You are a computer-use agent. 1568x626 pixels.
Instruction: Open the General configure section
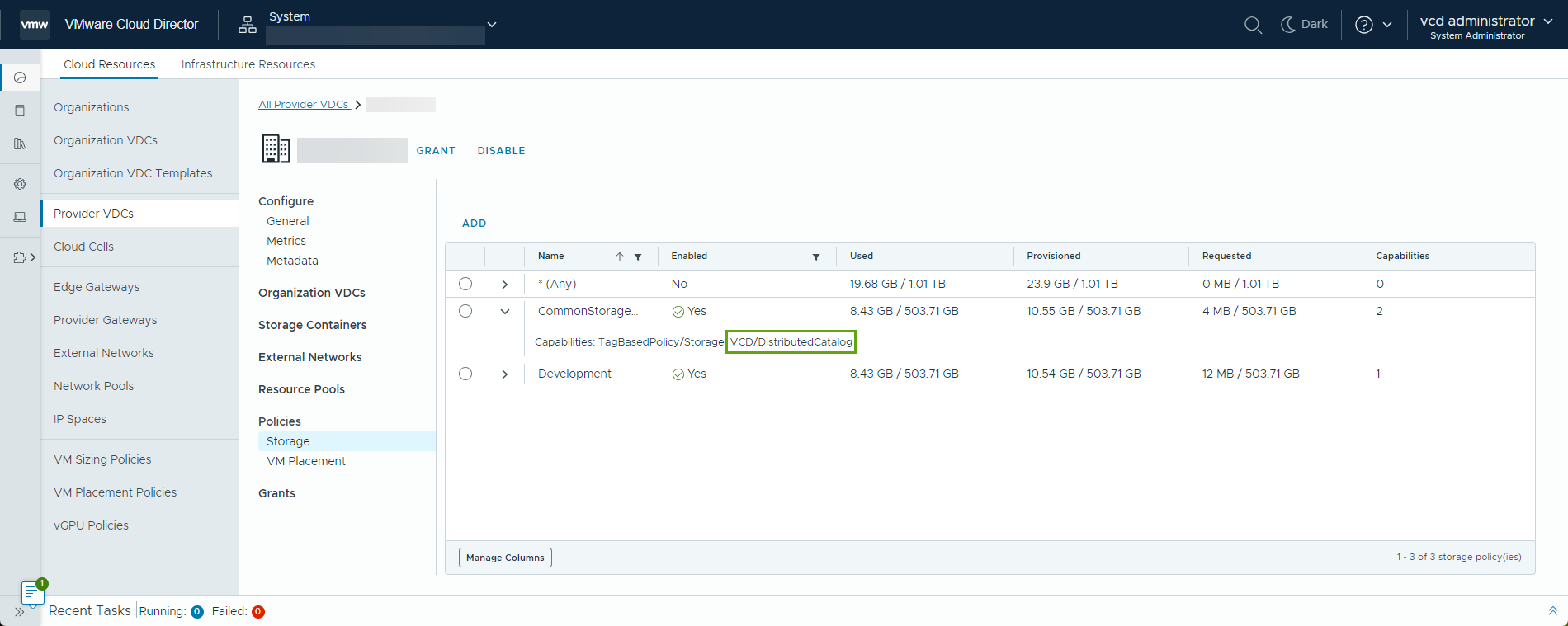click(x=288, y=221)
